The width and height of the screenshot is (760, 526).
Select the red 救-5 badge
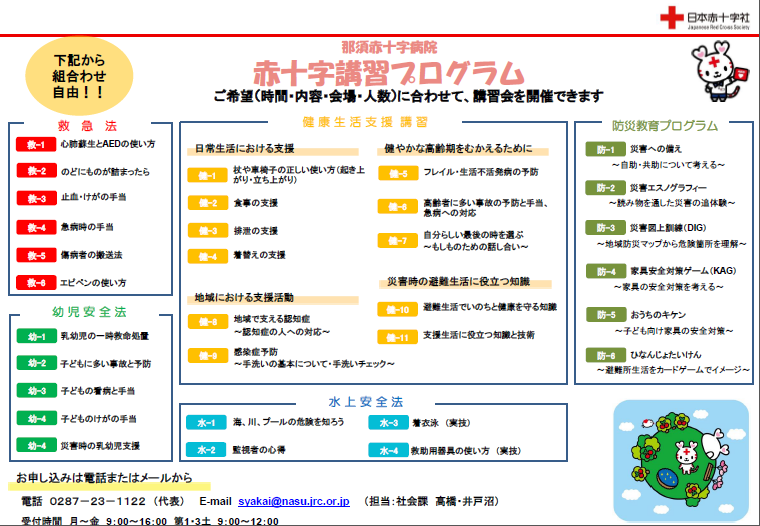[x=36, y=255]
